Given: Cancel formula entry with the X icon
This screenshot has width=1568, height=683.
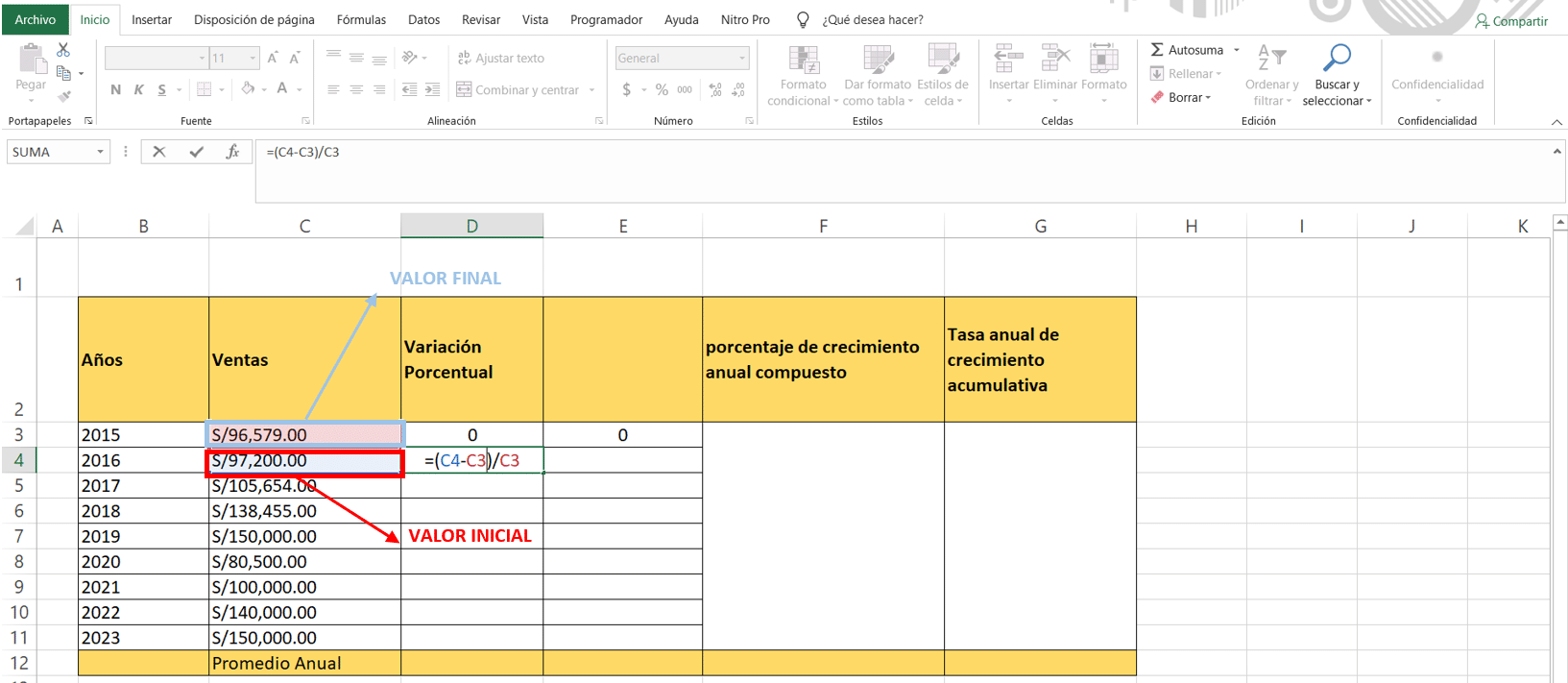Looking at the screenshot, I should coord(159,152).
